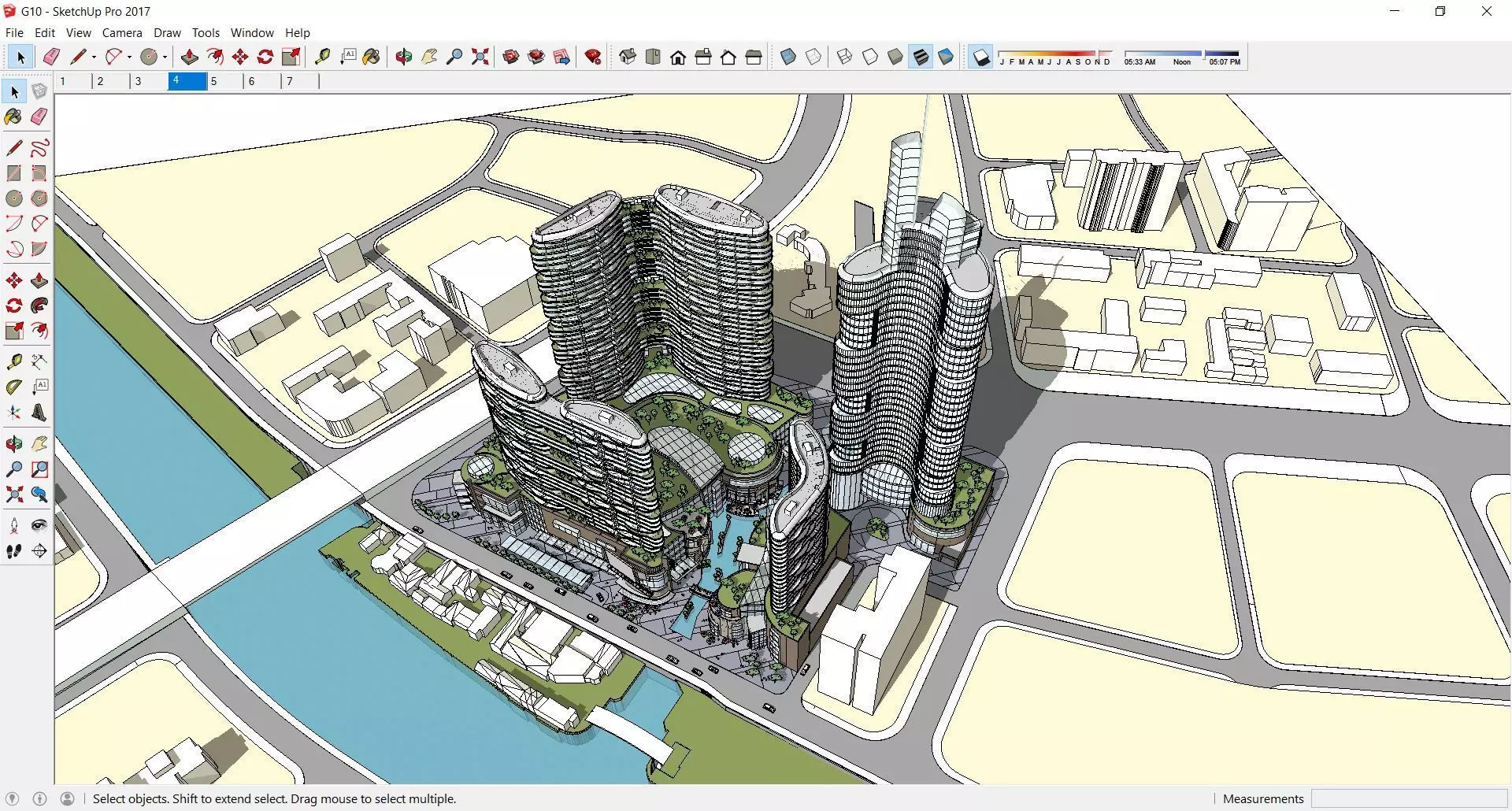Open the Draw menu
Image resolution: width=1512 pixels, height=811 pixels.
click(x=167, y=33)
